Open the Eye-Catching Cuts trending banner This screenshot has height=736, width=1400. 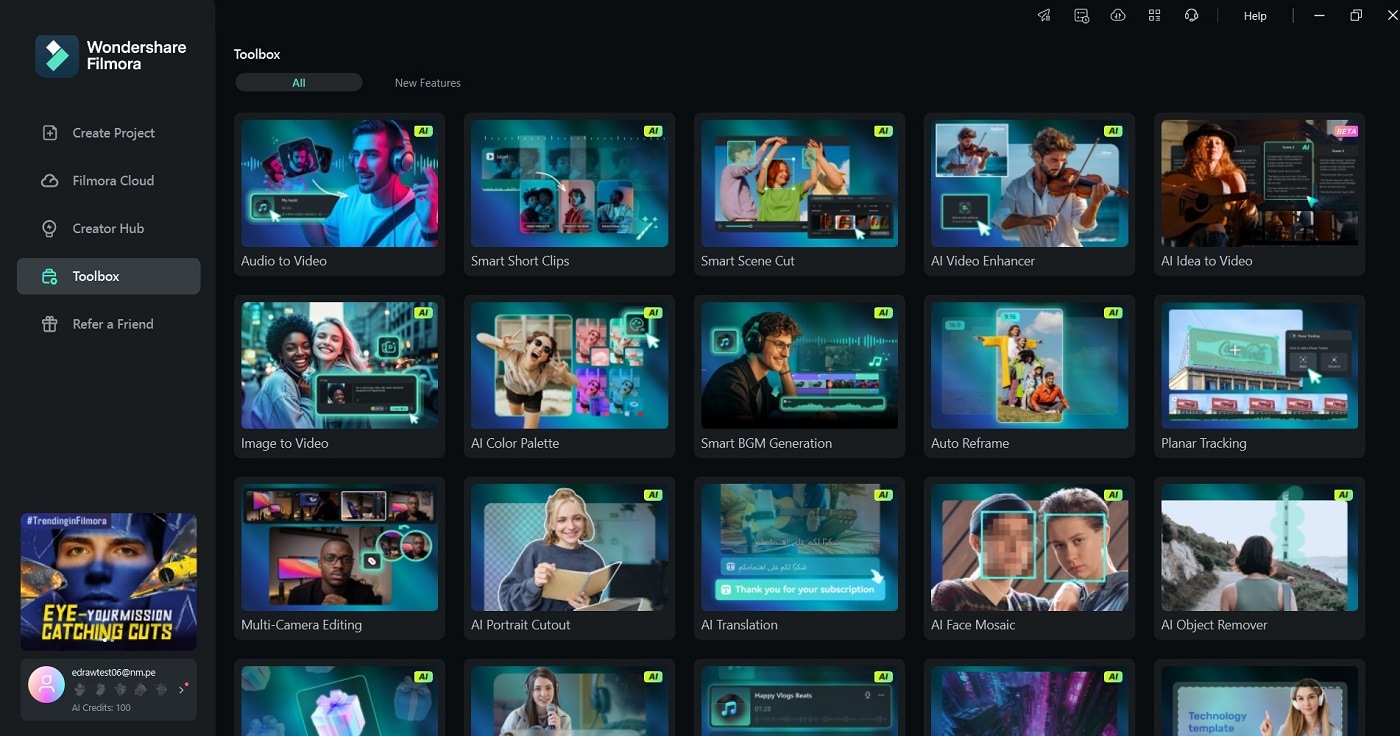[108, 582]
